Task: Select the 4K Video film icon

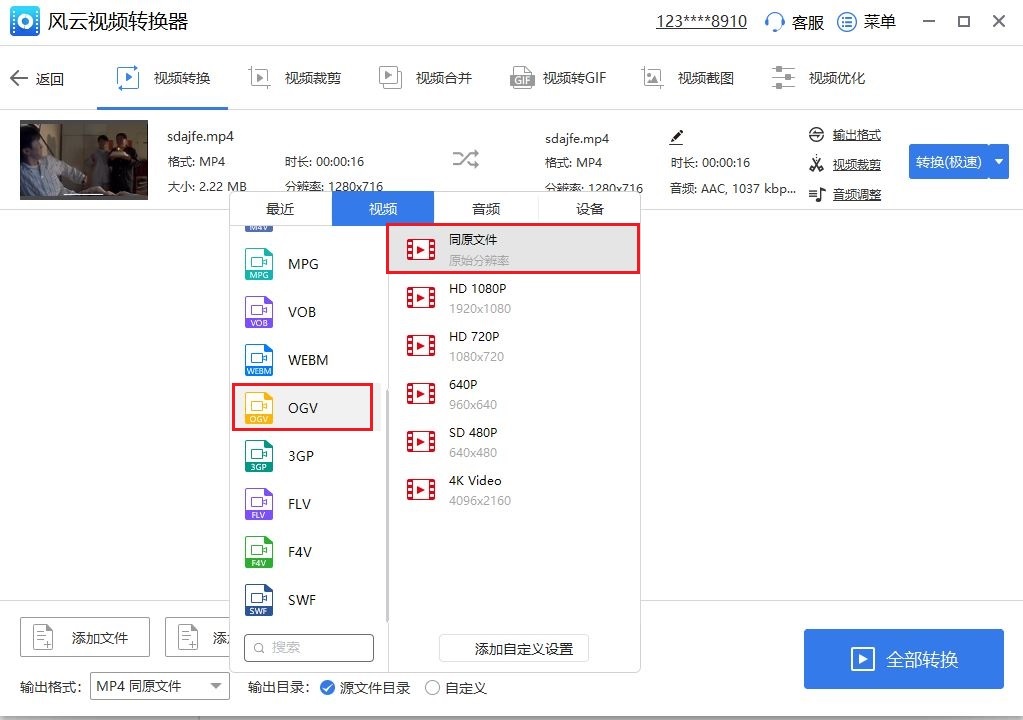Action: click(x=421, y=489)
